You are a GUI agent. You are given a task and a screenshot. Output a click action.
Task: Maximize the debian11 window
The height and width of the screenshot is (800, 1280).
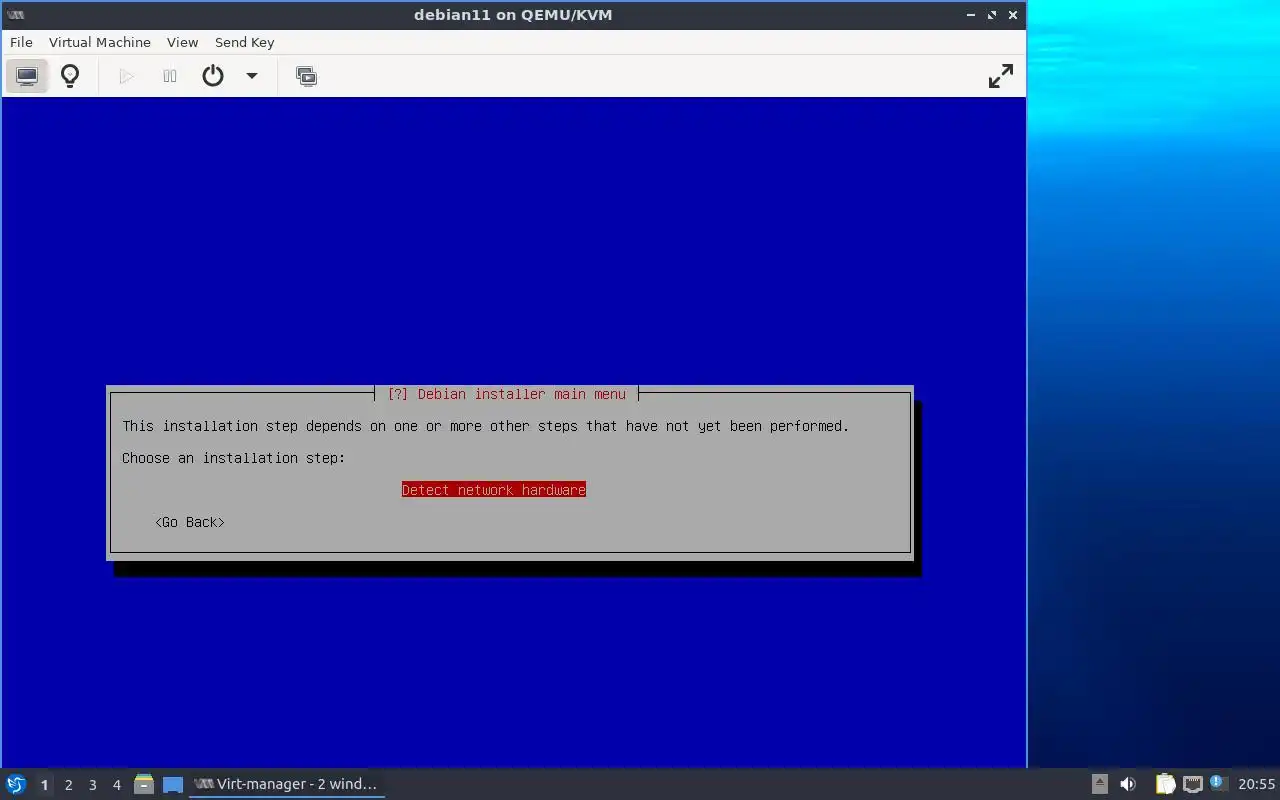pos(992,15)
